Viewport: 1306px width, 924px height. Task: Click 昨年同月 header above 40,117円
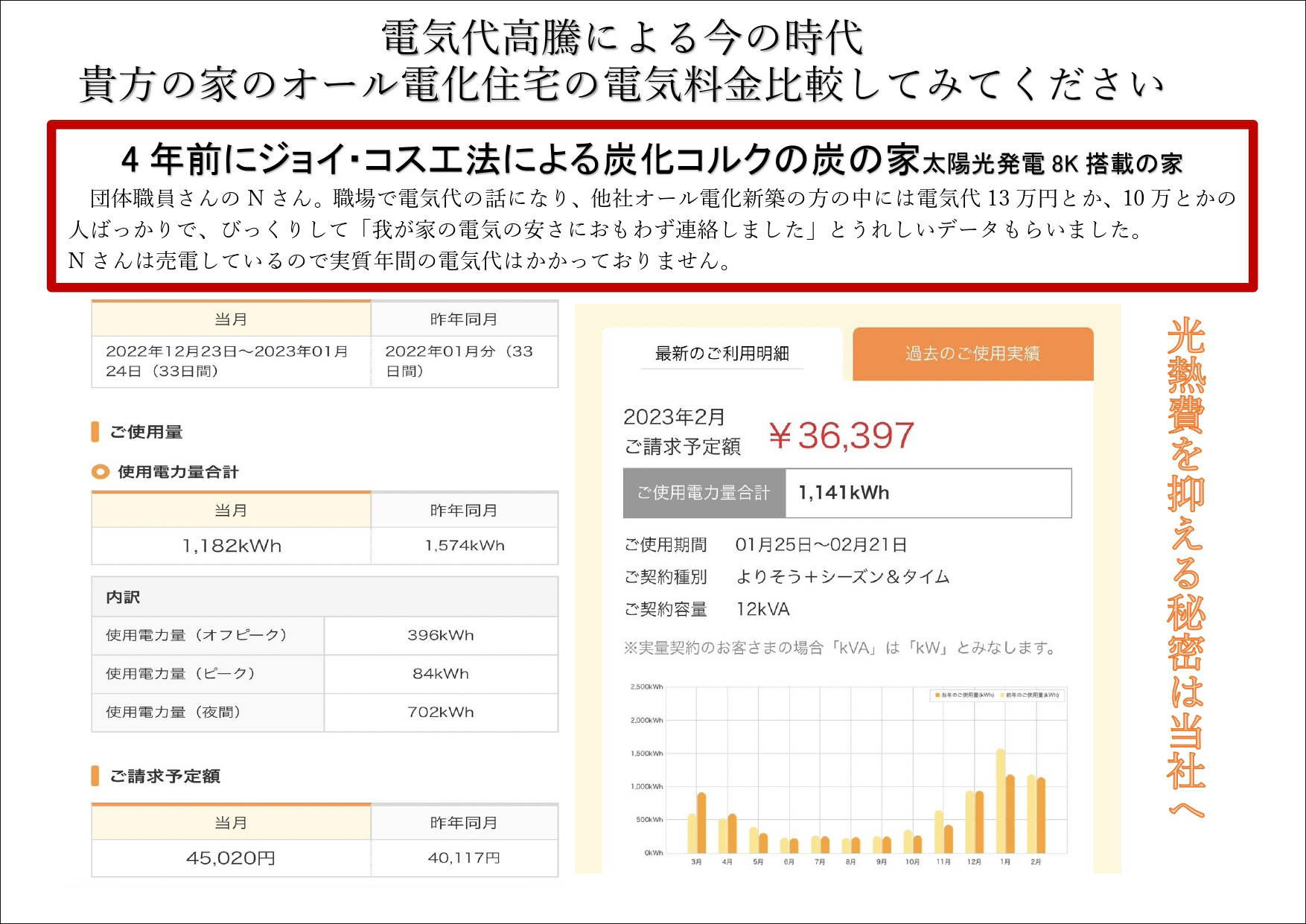pyautogui.click(x=464, y=823)
